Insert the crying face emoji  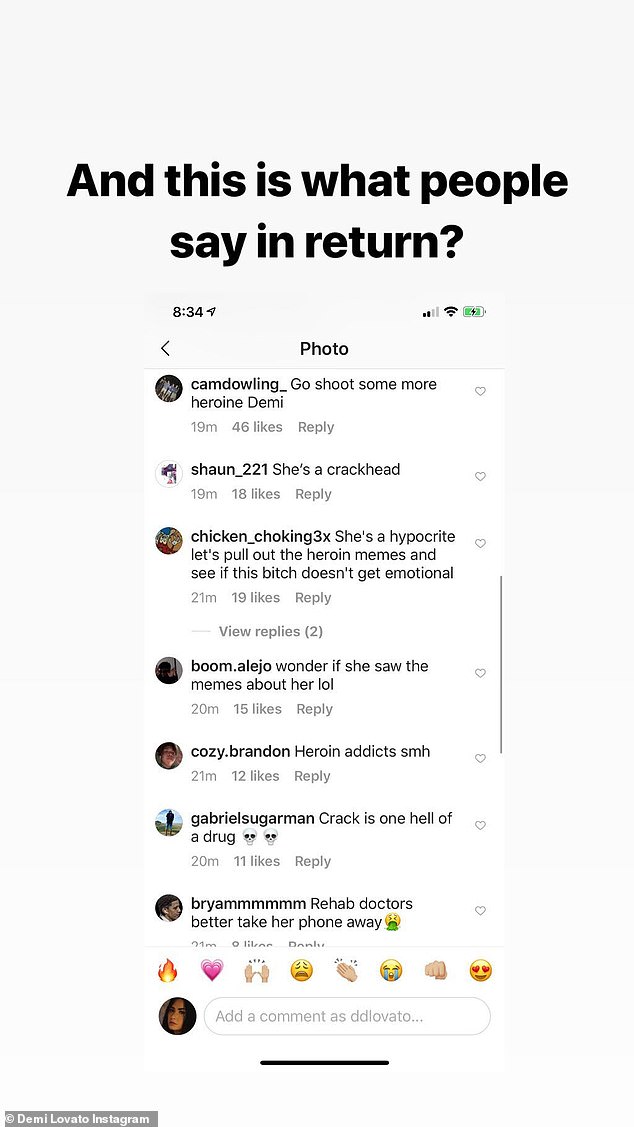(x=391, y=970)
